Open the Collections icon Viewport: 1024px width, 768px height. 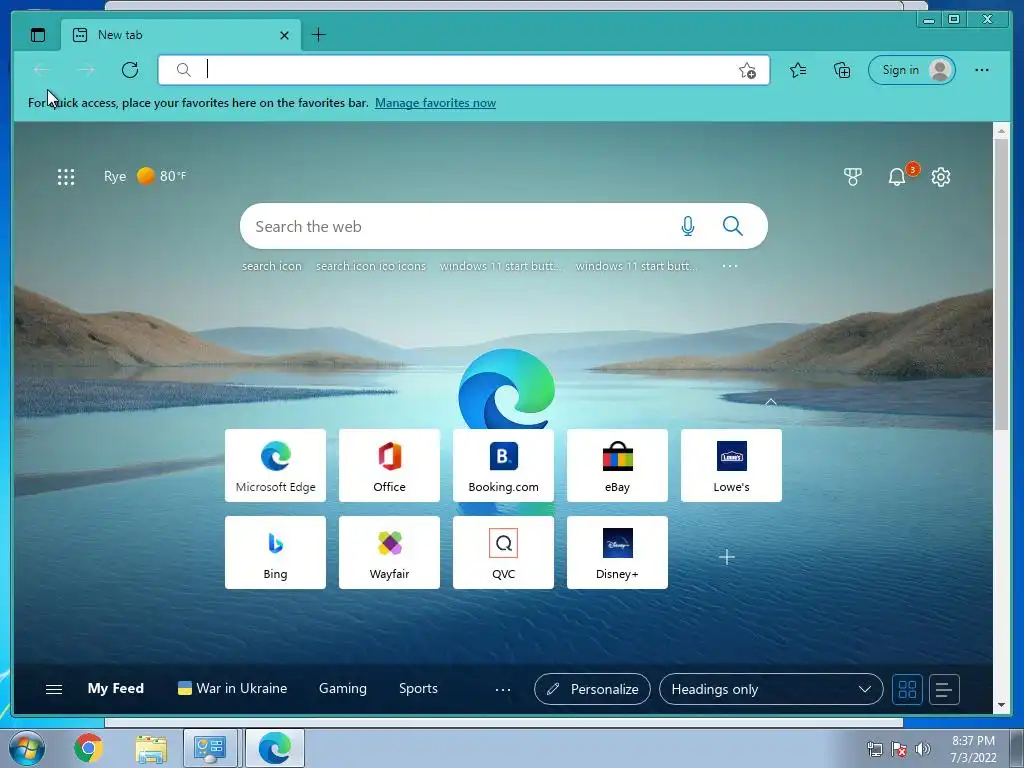click(842, 70)
